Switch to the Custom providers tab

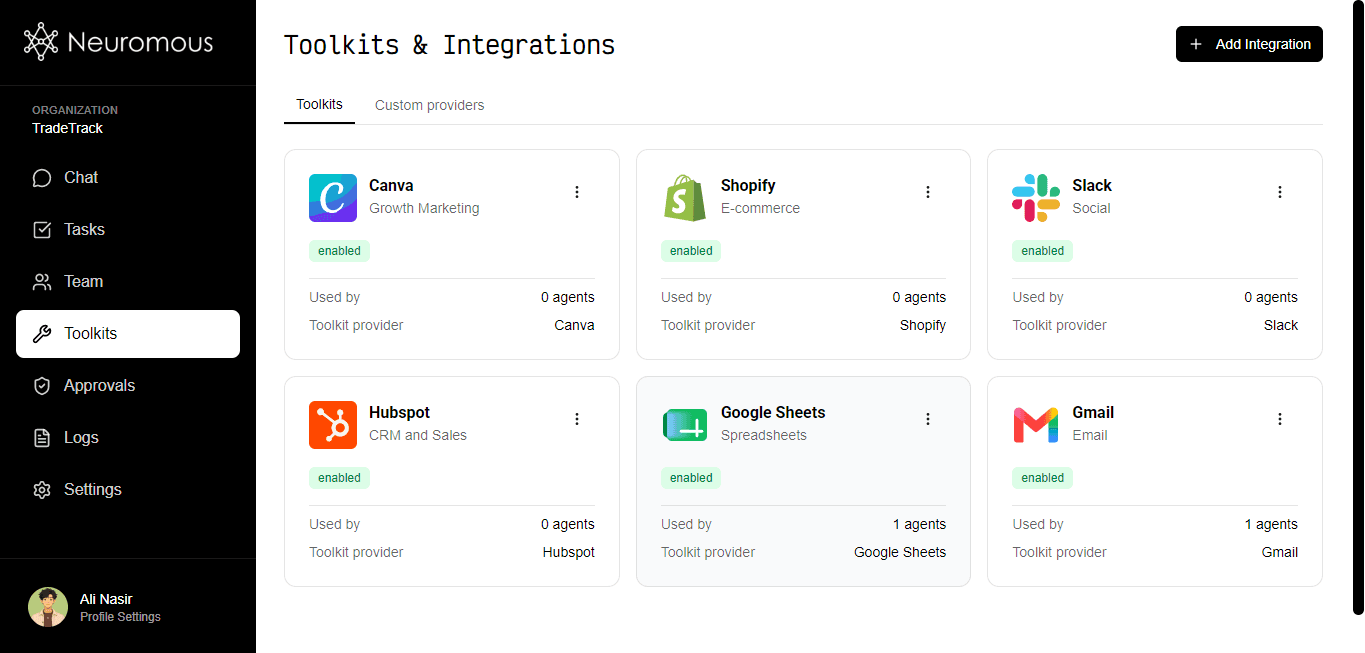(x=430, y=105)
